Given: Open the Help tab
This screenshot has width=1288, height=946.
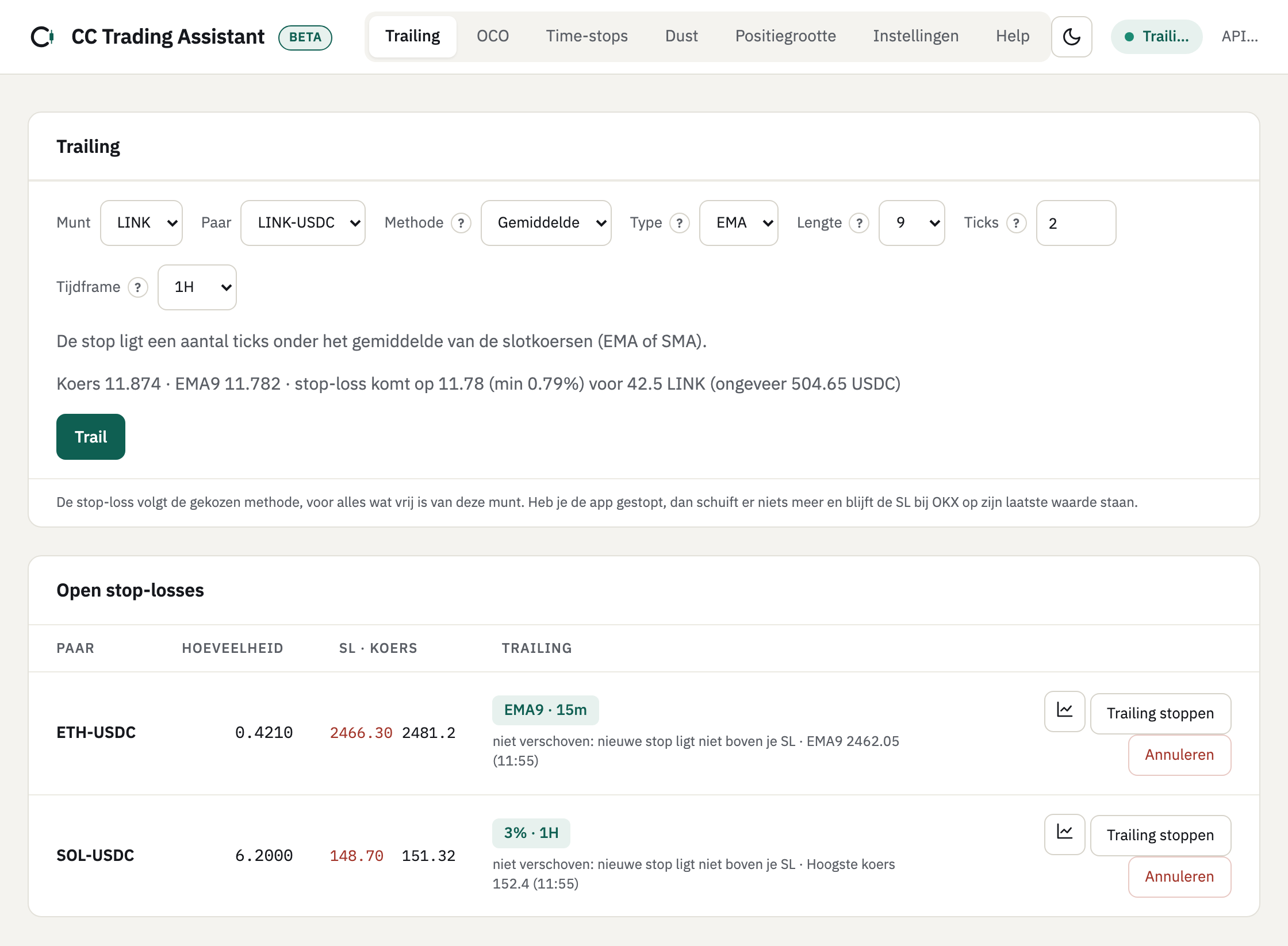Looking at the screenshot, I should click(1013, 36).
